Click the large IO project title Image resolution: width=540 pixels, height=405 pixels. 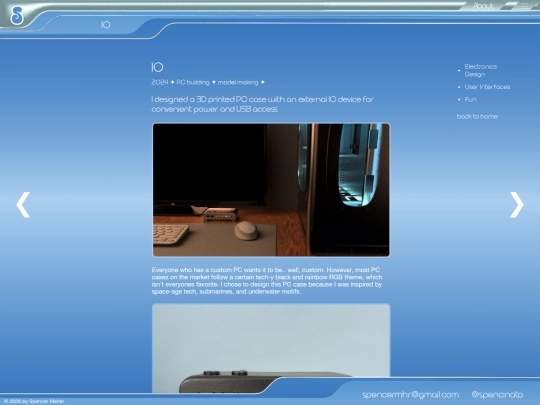click(x=157, y=67)
